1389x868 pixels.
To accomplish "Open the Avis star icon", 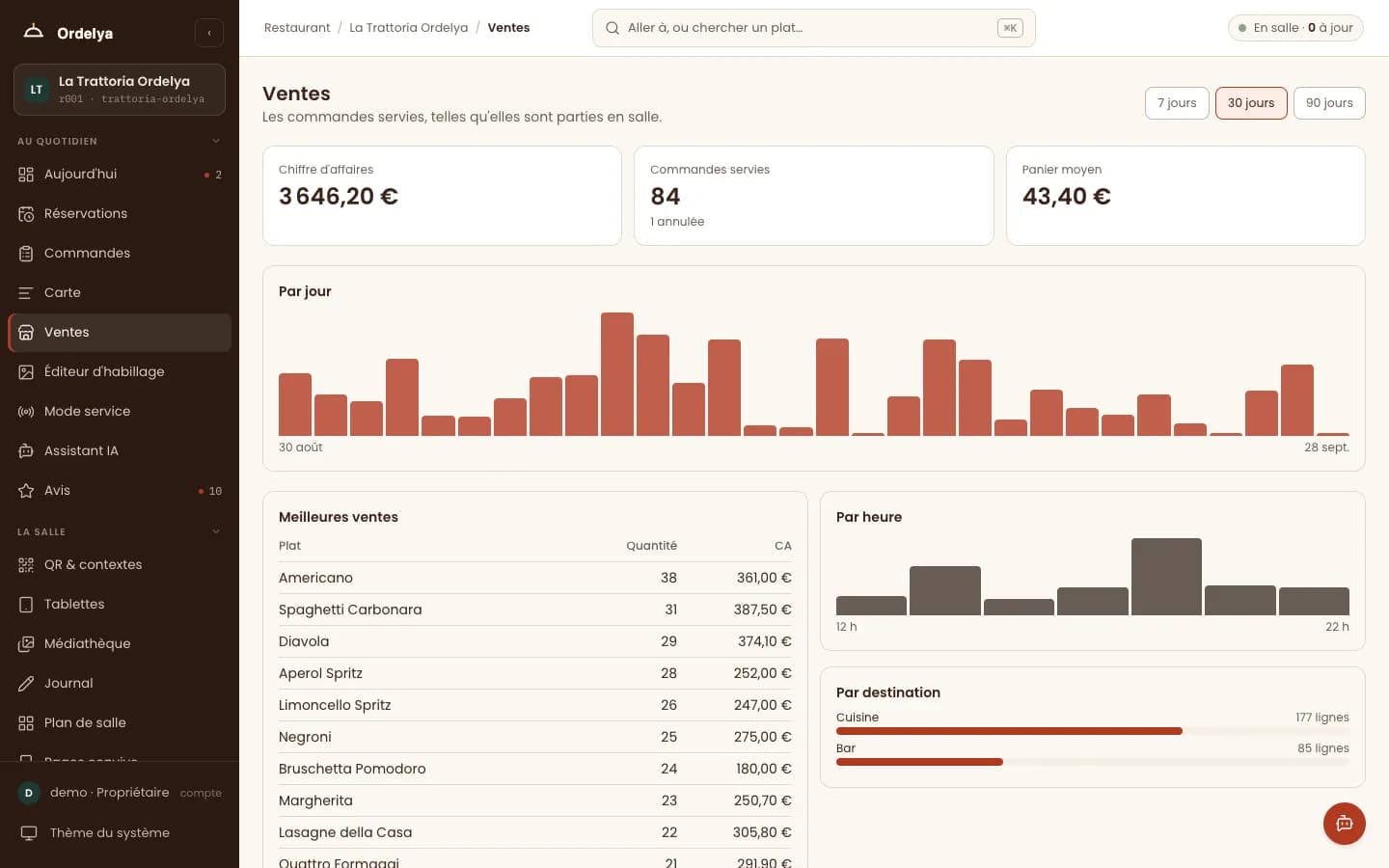I will [26, 491].
